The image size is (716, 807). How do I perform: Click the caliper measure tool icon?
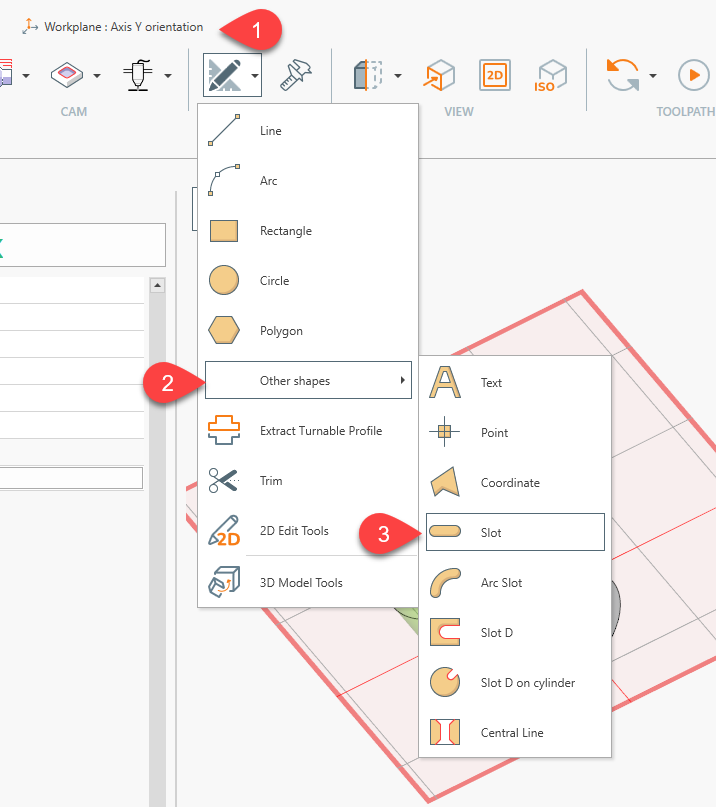coord(294,75)
